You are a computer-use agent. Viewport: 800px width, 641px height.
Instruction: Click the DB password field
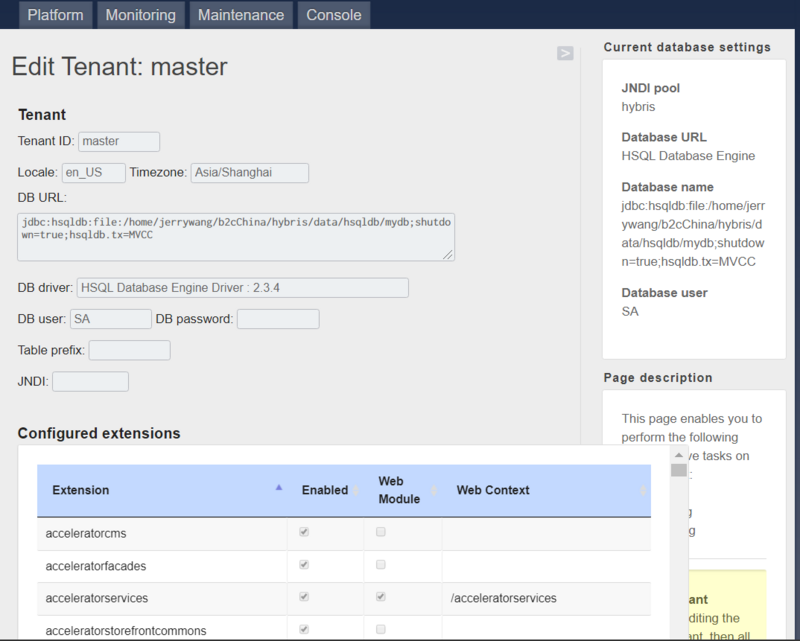click(x=278, y=319)
